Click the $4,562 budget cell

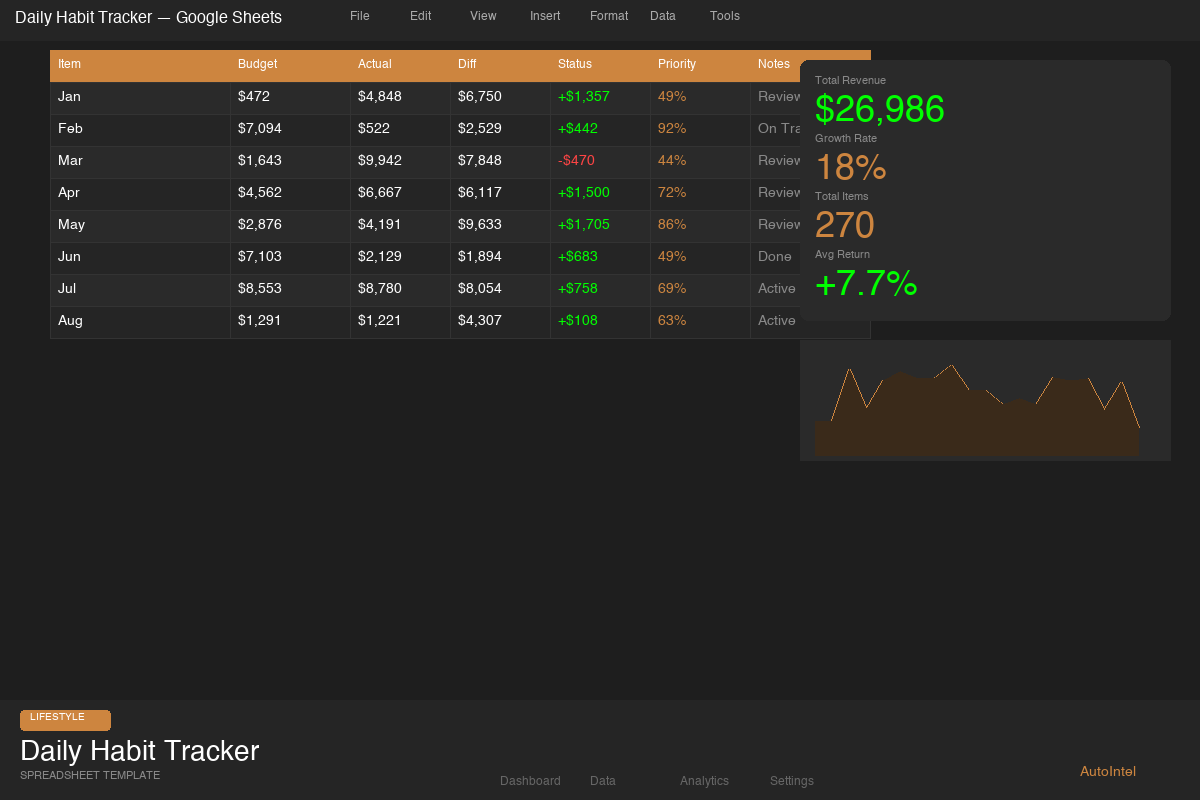pyautogui.click(x=290, y=194)
